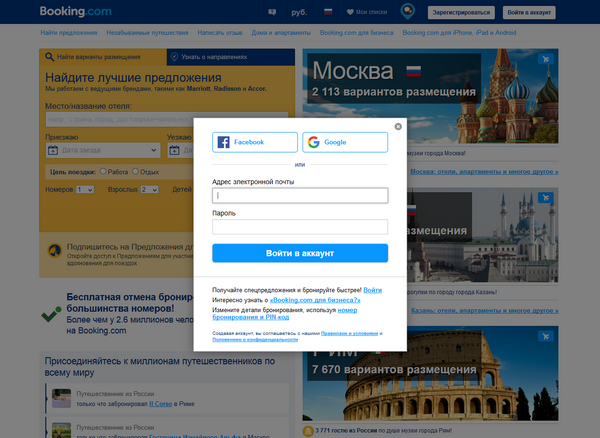Switch to Найти варианты размещения tab
Screen dimensions: 600x438
(x=103, y=57)
